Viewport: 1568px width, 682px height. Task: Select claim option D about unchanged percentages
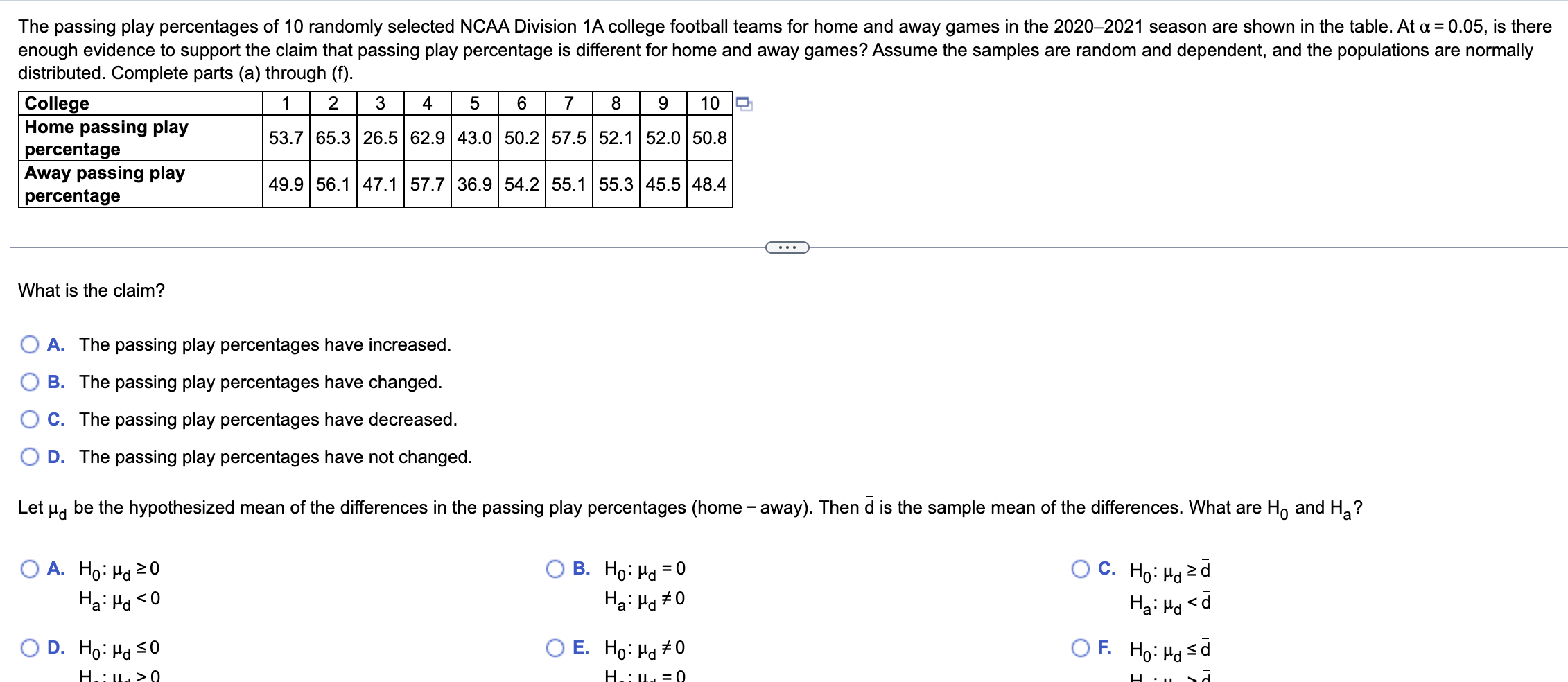[29, 456]
